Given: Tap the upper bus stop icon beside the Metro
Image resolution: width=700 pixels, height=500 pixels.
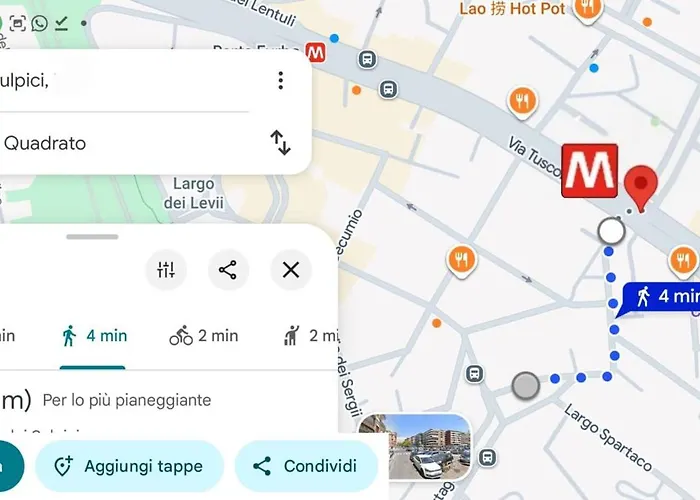Looking at the screenshot, I should [367, 59].
